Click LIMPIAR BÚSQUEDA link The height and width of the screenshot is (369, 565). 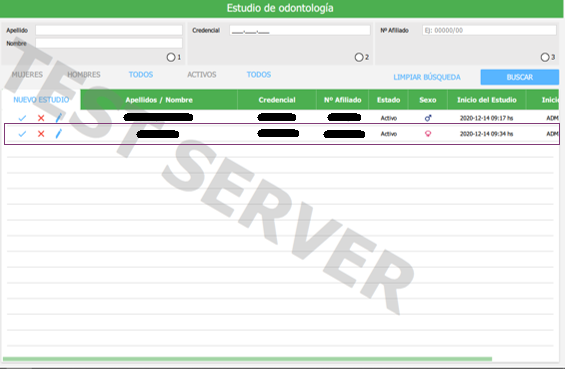427,77
